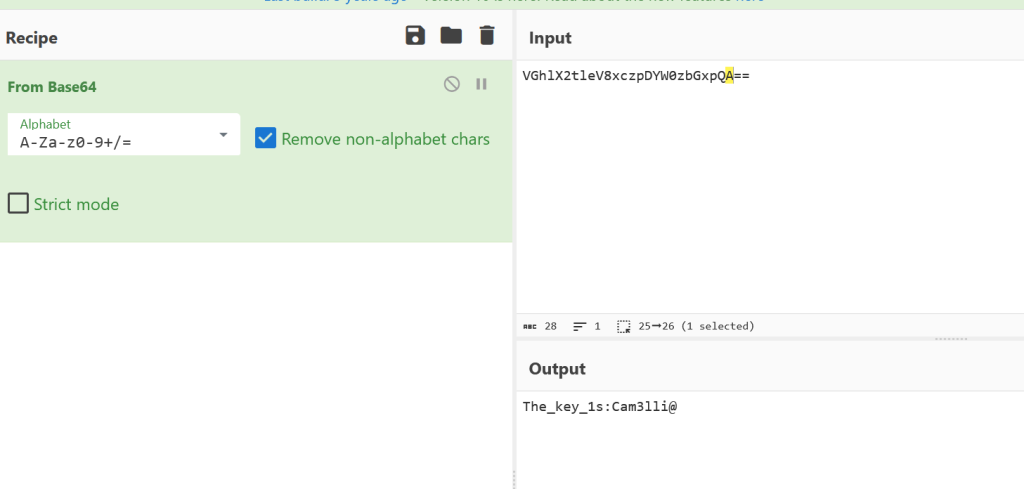Viewport: 1024px width, 489px height.
Task: Click the selection range icon in status bar
Action: [x=624, y=326]
